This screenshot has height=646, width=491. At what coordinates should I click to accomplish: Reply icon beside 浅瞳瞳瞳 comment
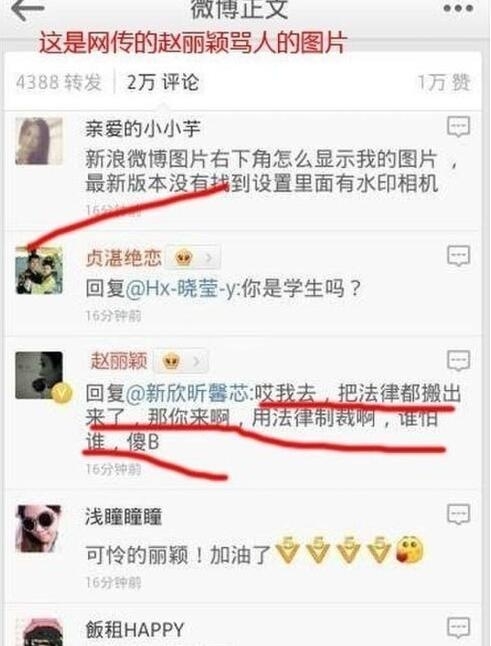(458, 514)
